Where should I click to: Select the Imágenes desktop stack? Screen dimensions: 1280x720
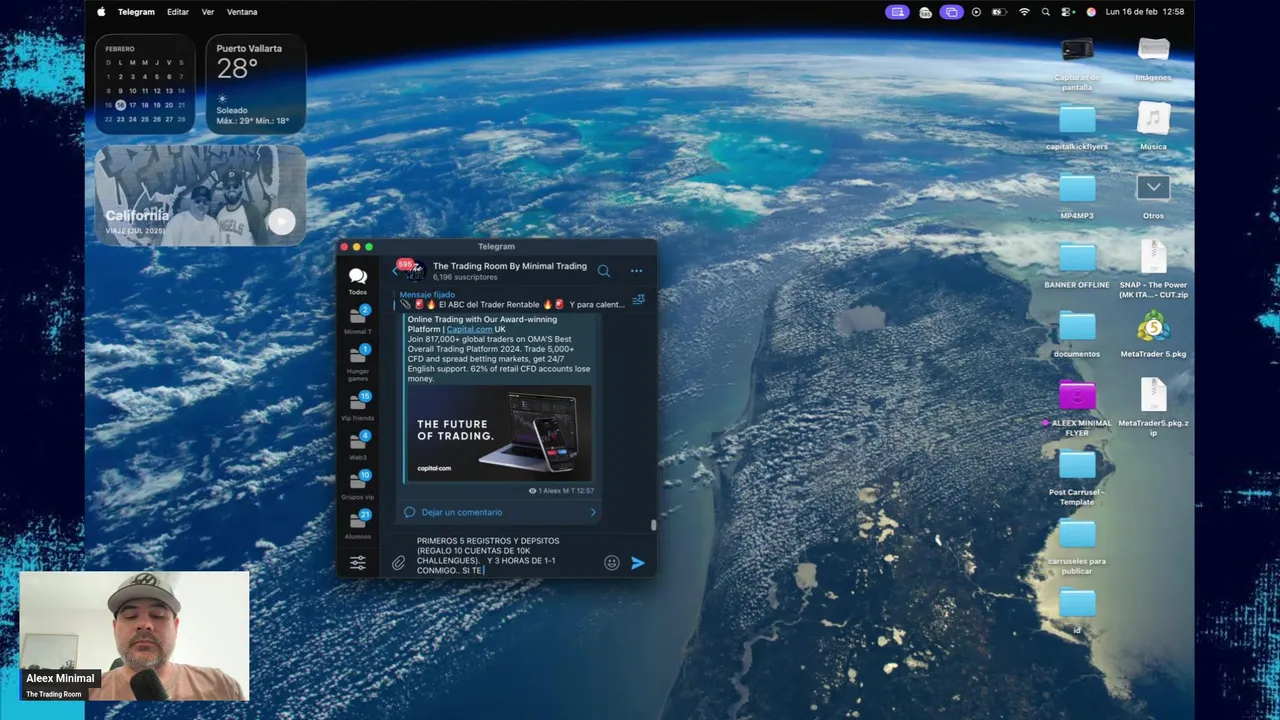click(1153, 57)
